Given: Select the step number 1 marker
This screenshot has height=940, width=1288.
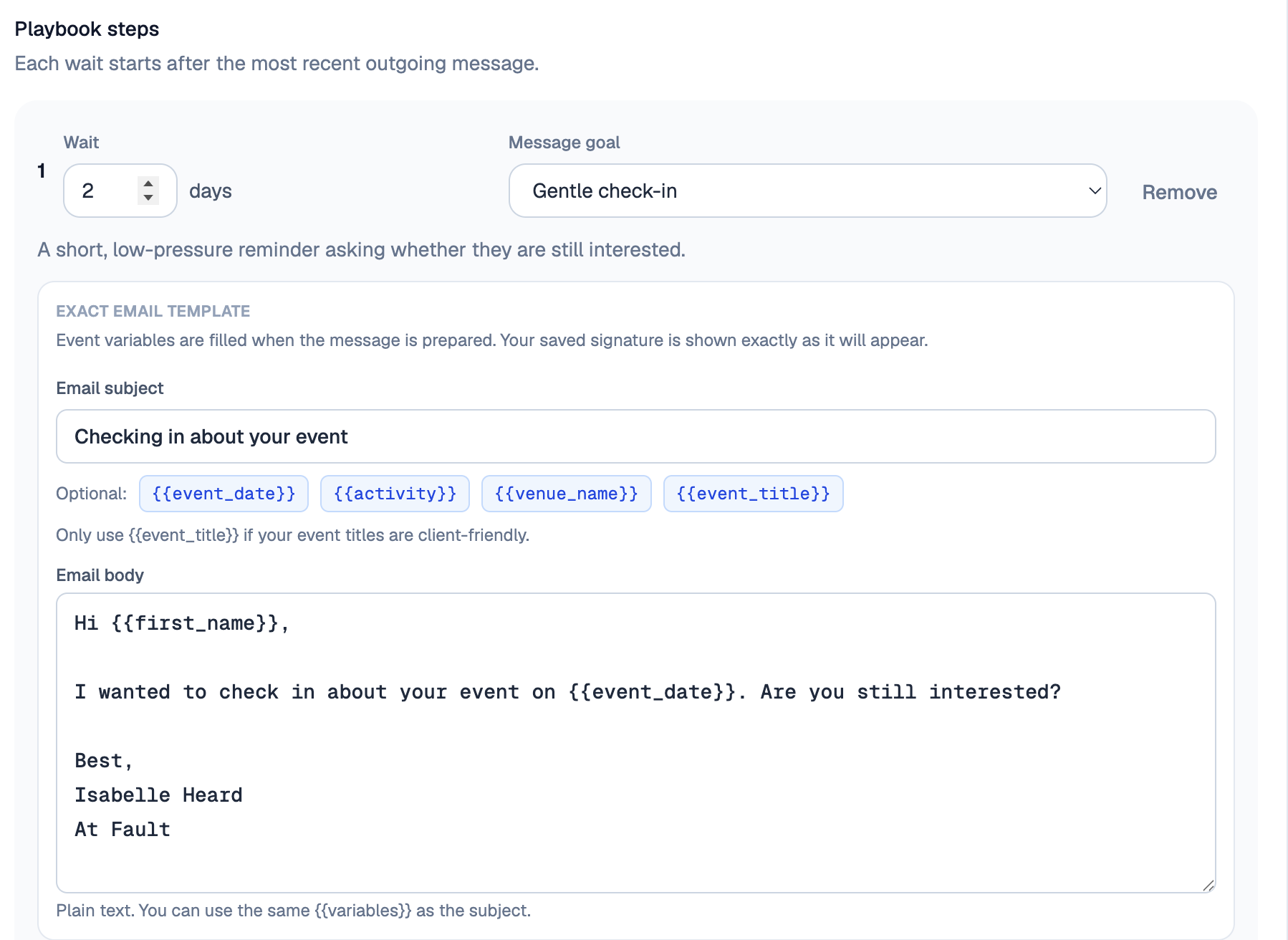Looking at the screenshot, I should pos(42,171).
